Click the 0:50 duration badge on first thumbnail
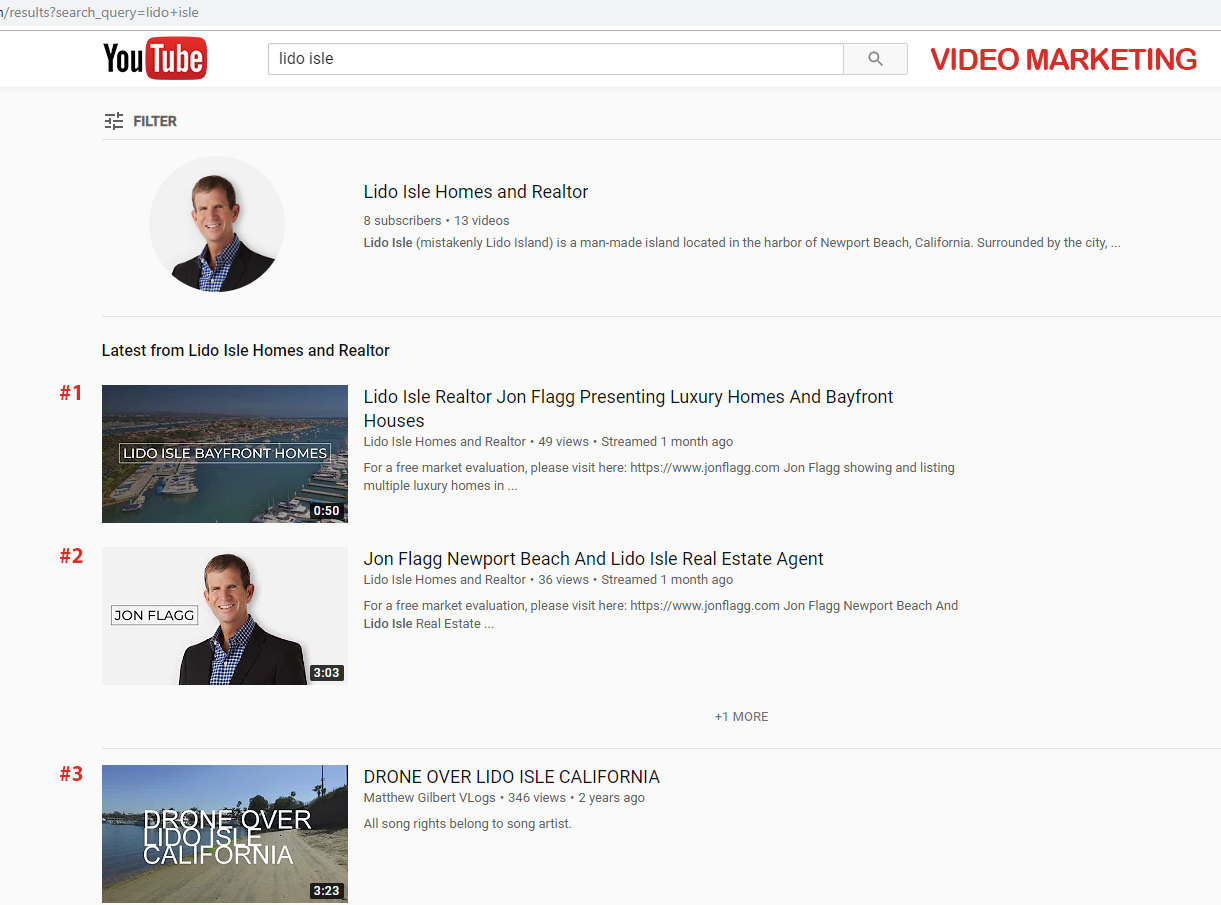 [326, 511]
